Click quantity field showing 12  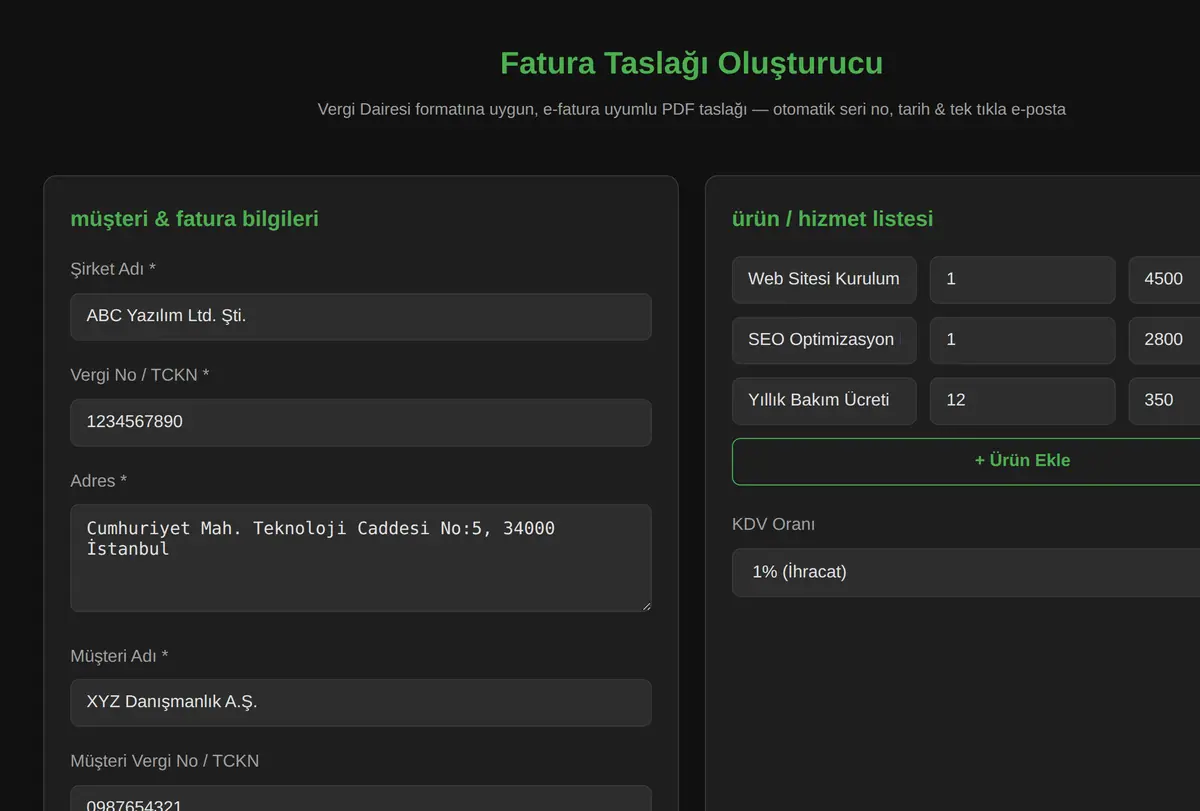(x=1022, y=400)
